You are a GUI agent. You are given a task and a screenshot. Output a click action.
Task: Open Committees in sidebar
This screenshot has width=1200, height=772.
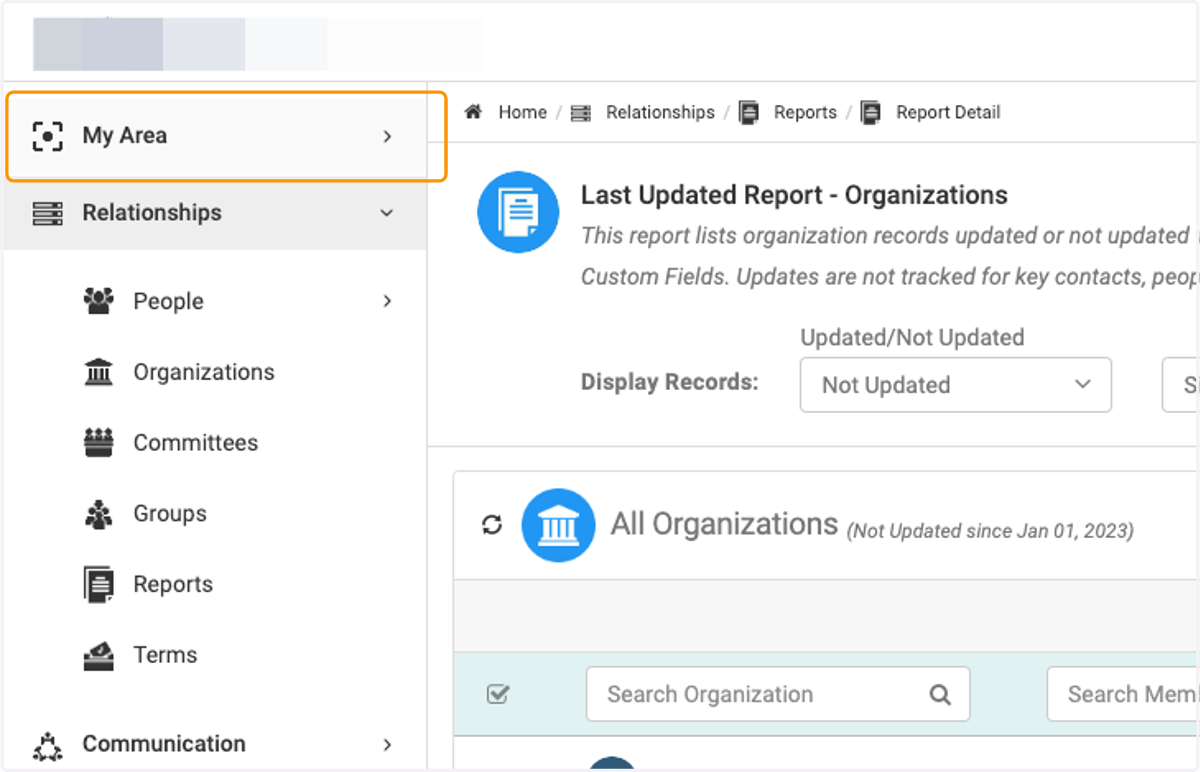click(196, 443)
